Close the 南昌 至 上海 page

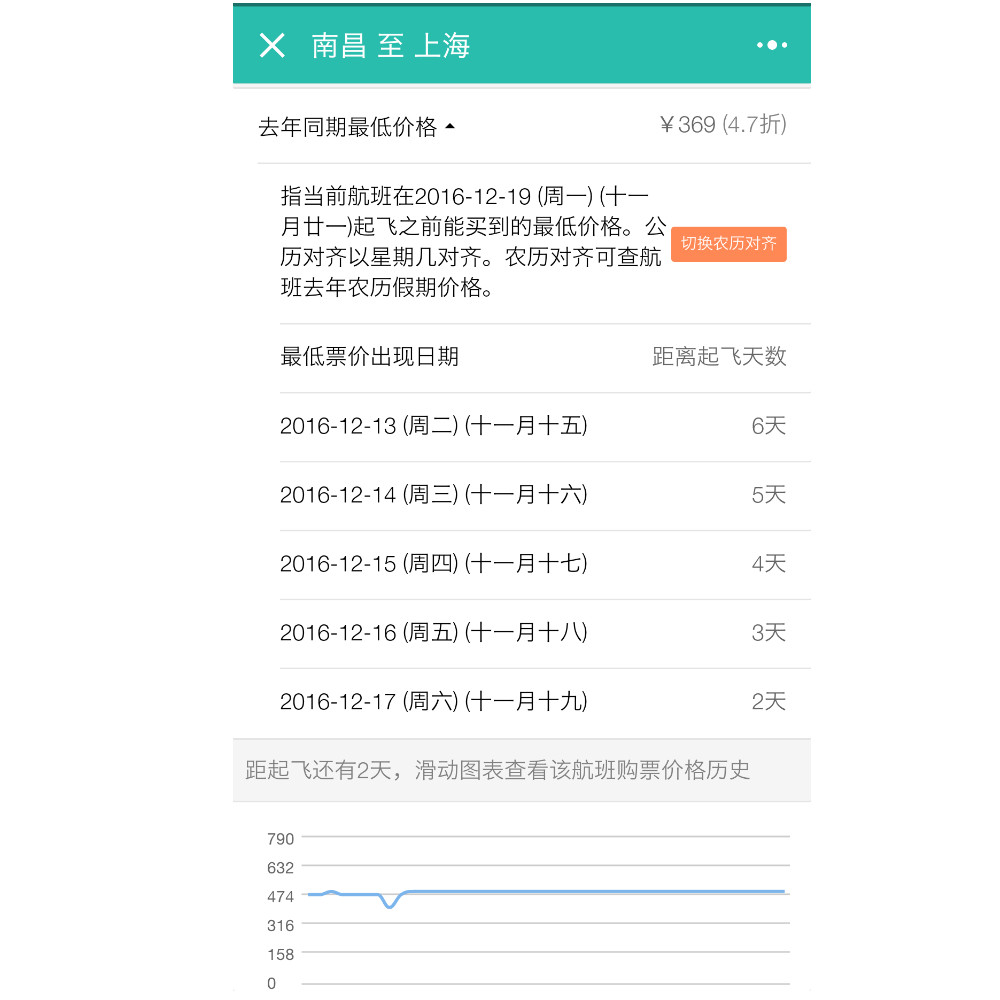[272, 46]
